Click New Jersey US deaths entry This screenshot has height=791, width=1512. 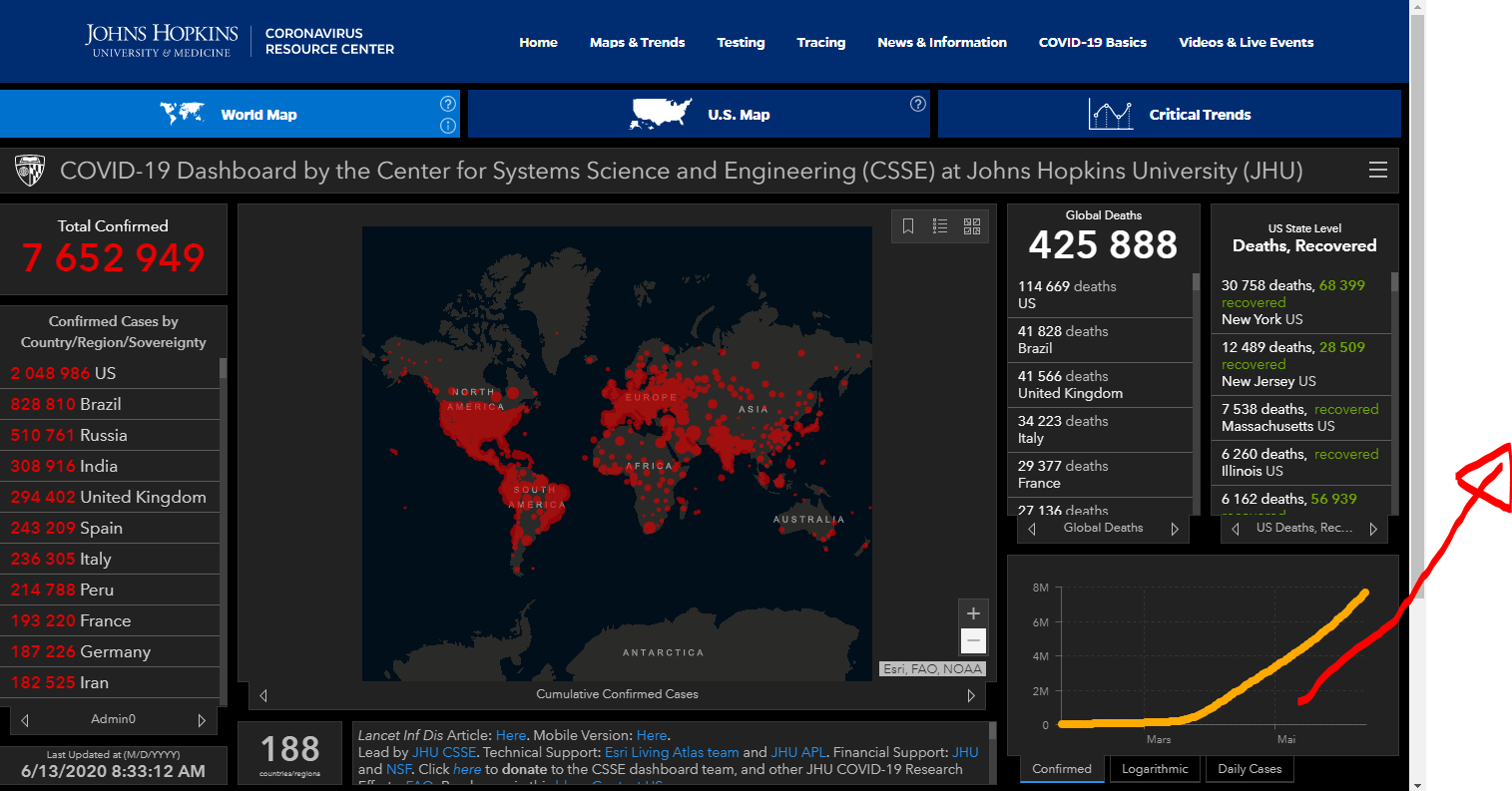click(x=1300, y=364)
